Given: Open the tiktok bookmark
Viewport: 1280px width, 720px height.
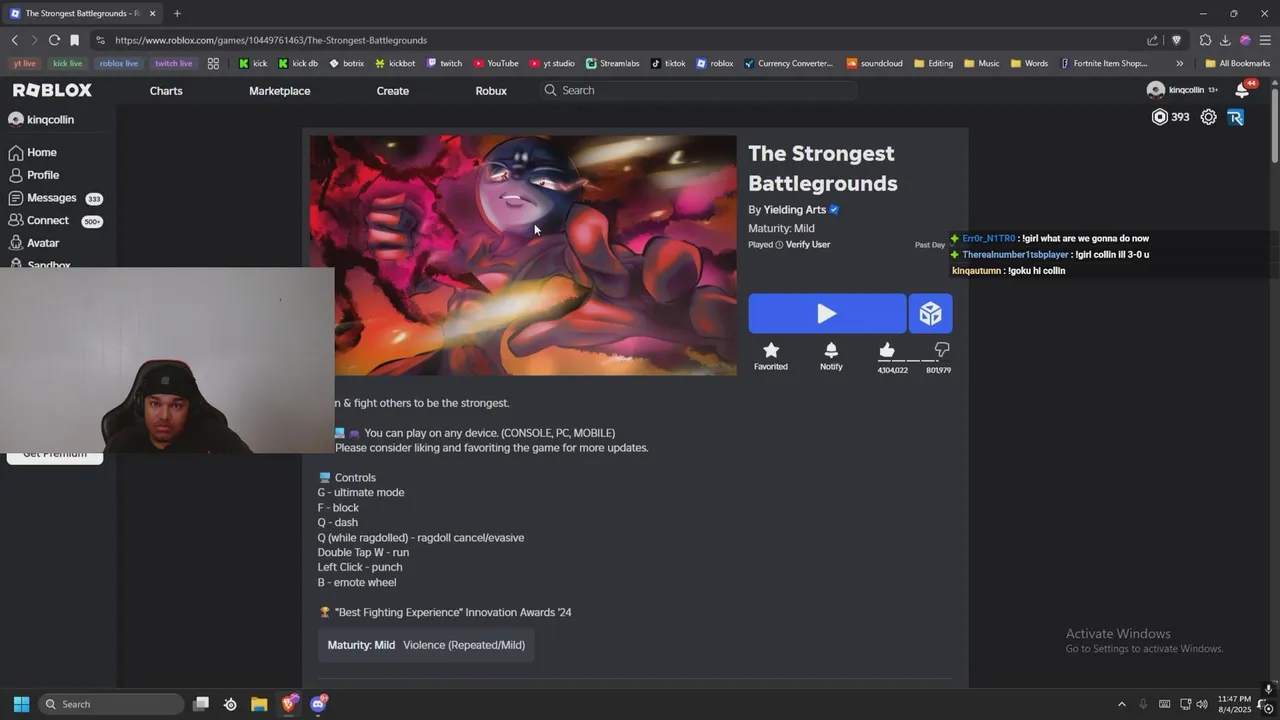Looking at the screenshot, I should click(x=668, y=63).
